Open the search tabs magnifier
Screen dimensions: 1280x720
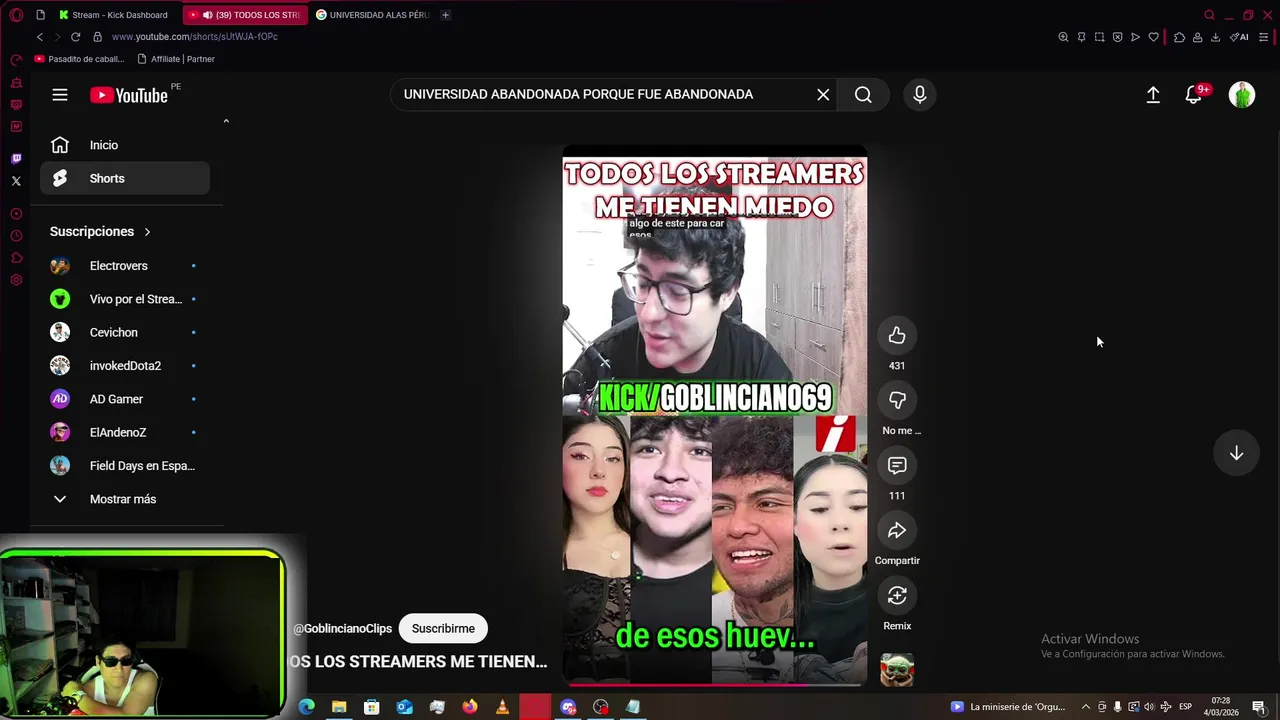pos(1209,15)
